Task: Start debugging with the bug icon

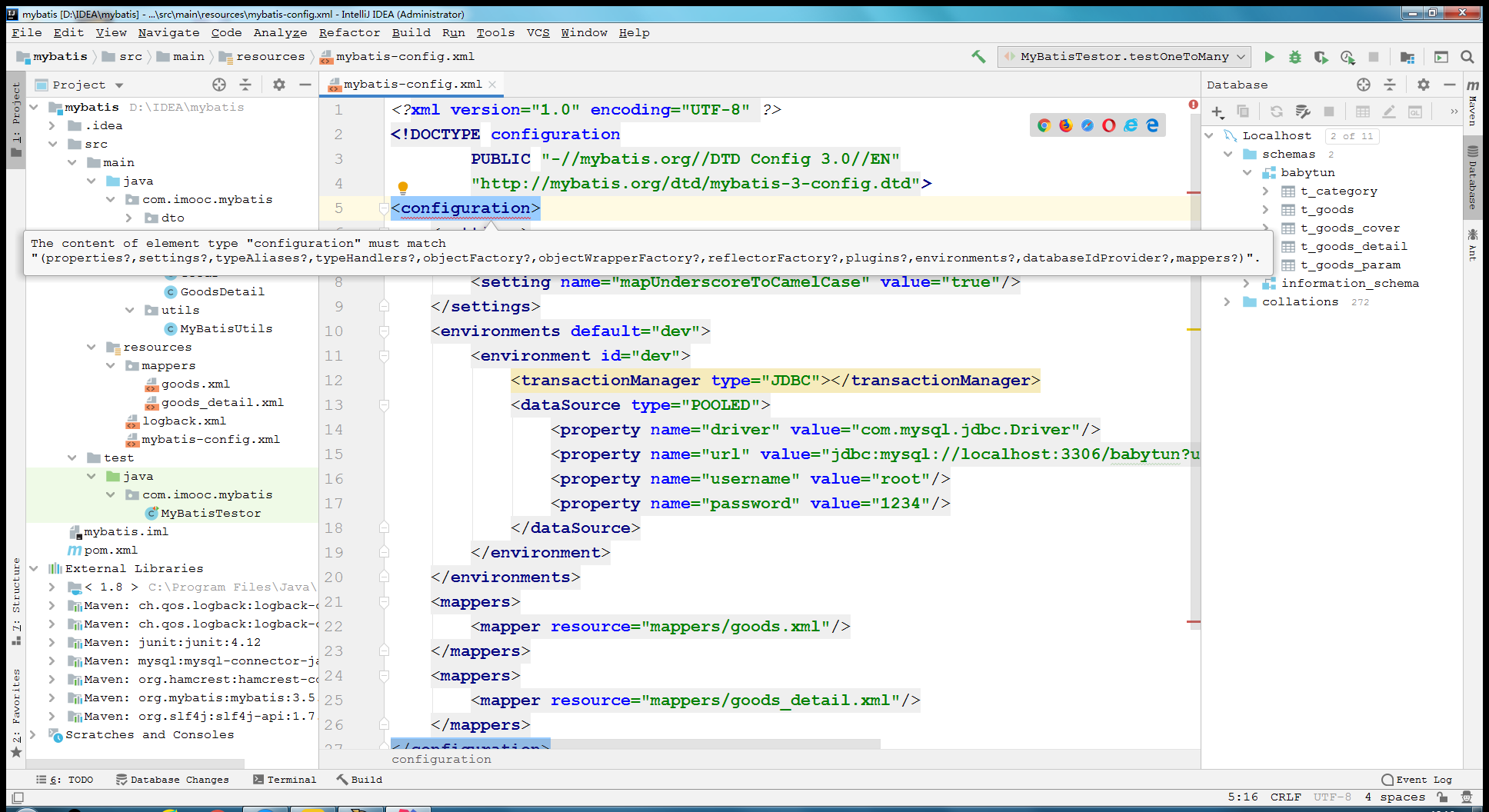Action: [x=1295, y=57]
